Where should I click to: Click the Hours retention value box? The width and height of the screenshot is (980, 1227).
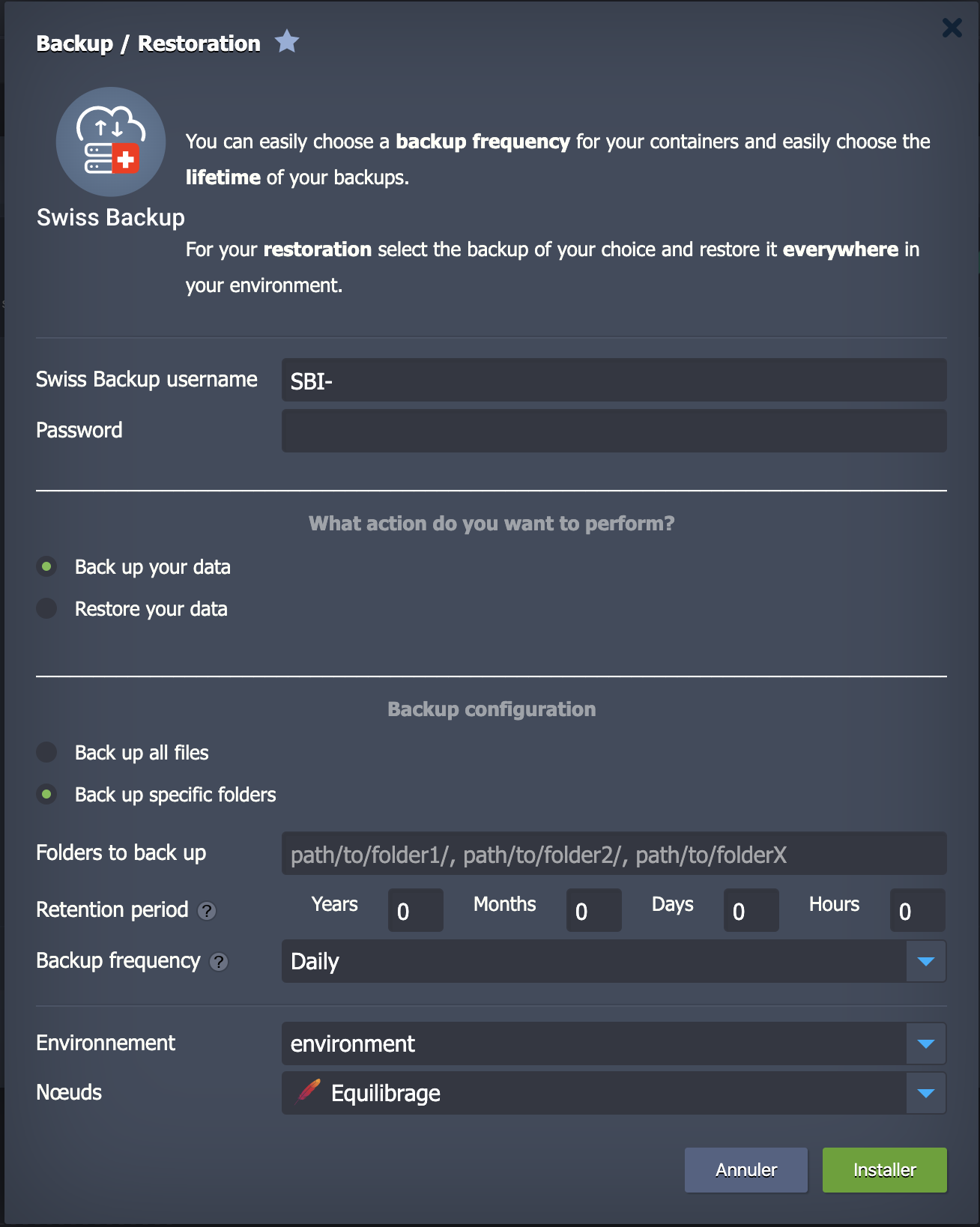pyautogui.click(x=917, y=910)
